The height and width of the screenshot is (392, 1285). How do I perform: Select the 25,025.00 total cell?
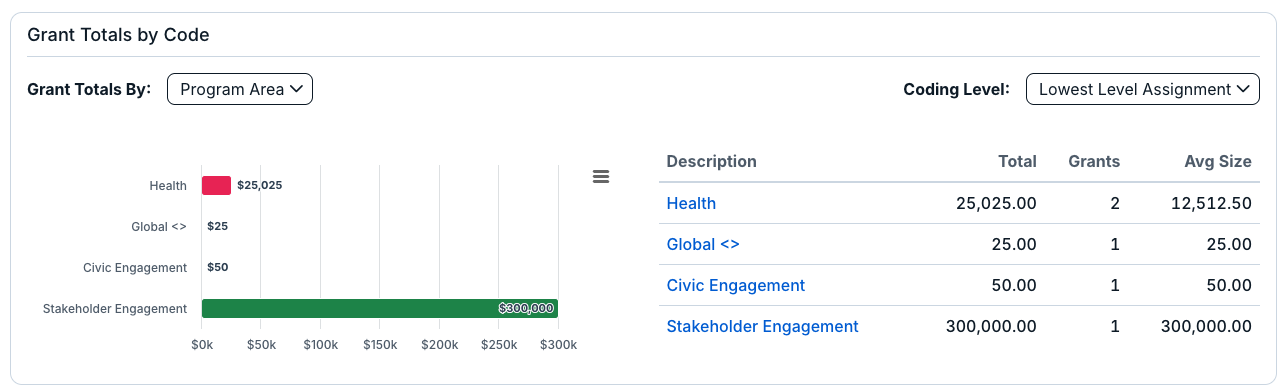[996, 203]
